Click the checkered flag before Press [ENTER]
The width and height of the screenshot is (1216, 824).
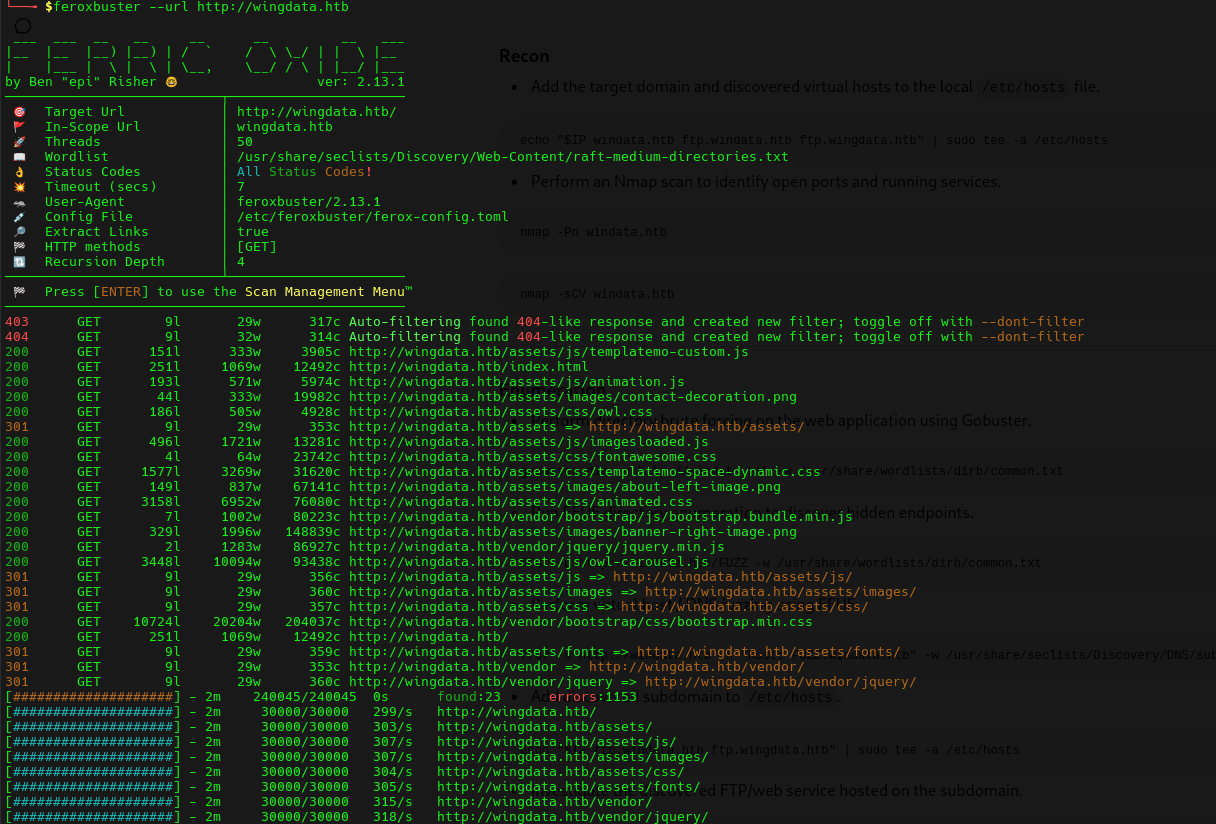pos(19,292)
